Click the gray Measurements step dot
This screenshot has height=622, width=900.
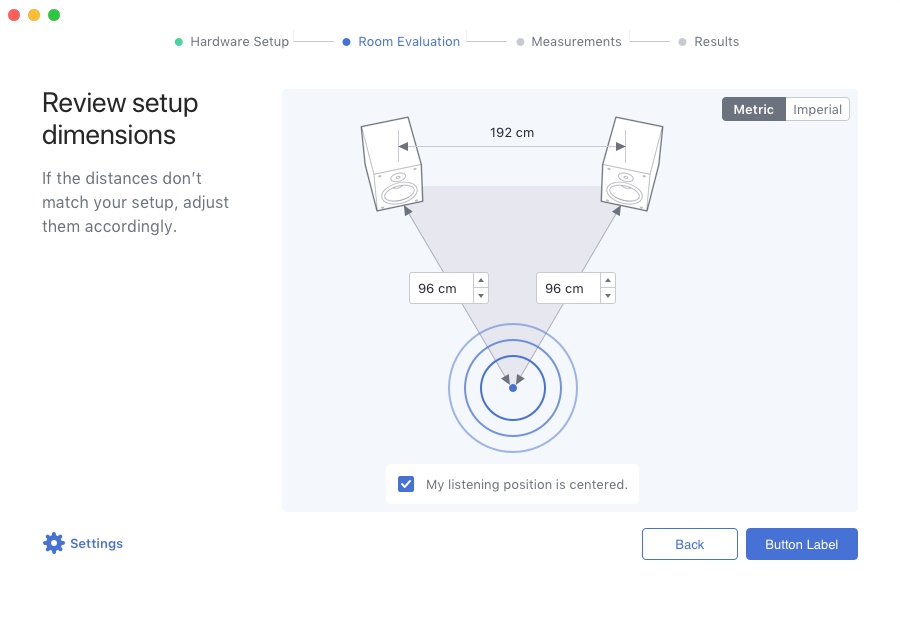tap(520, 42)
